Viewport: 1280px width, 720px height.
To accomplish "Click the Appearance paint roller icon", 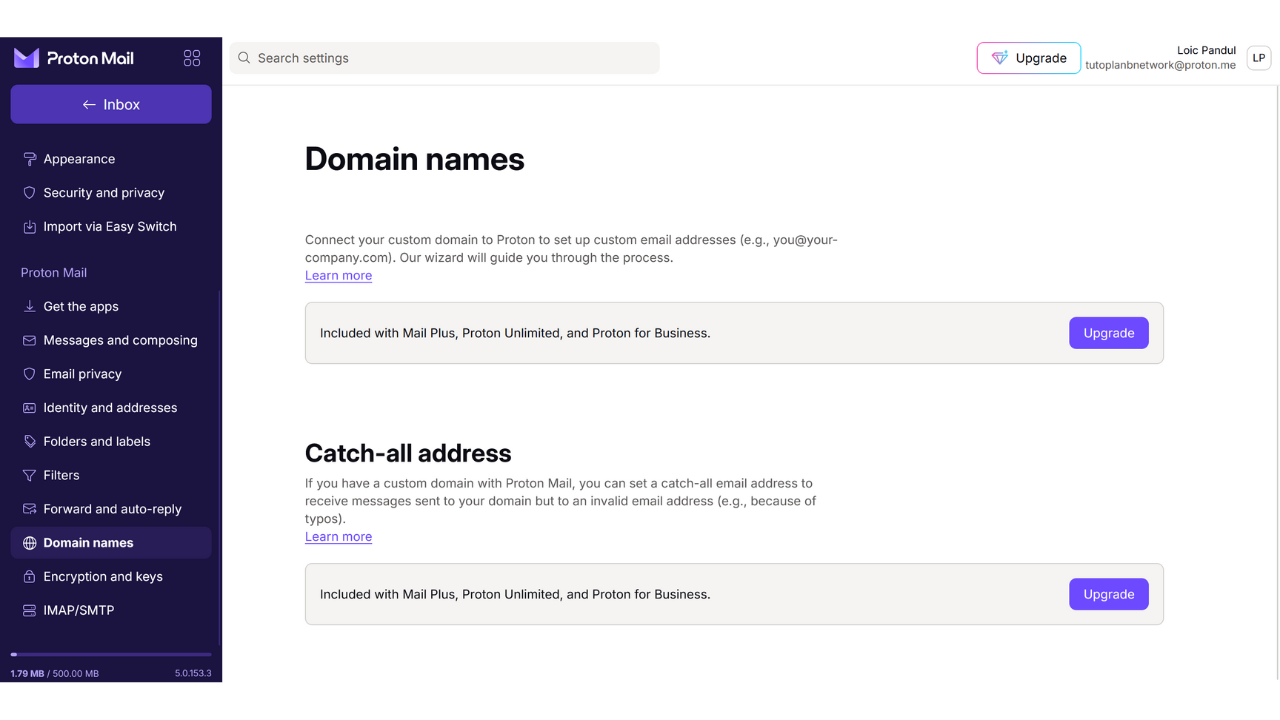I will [30, 159].
